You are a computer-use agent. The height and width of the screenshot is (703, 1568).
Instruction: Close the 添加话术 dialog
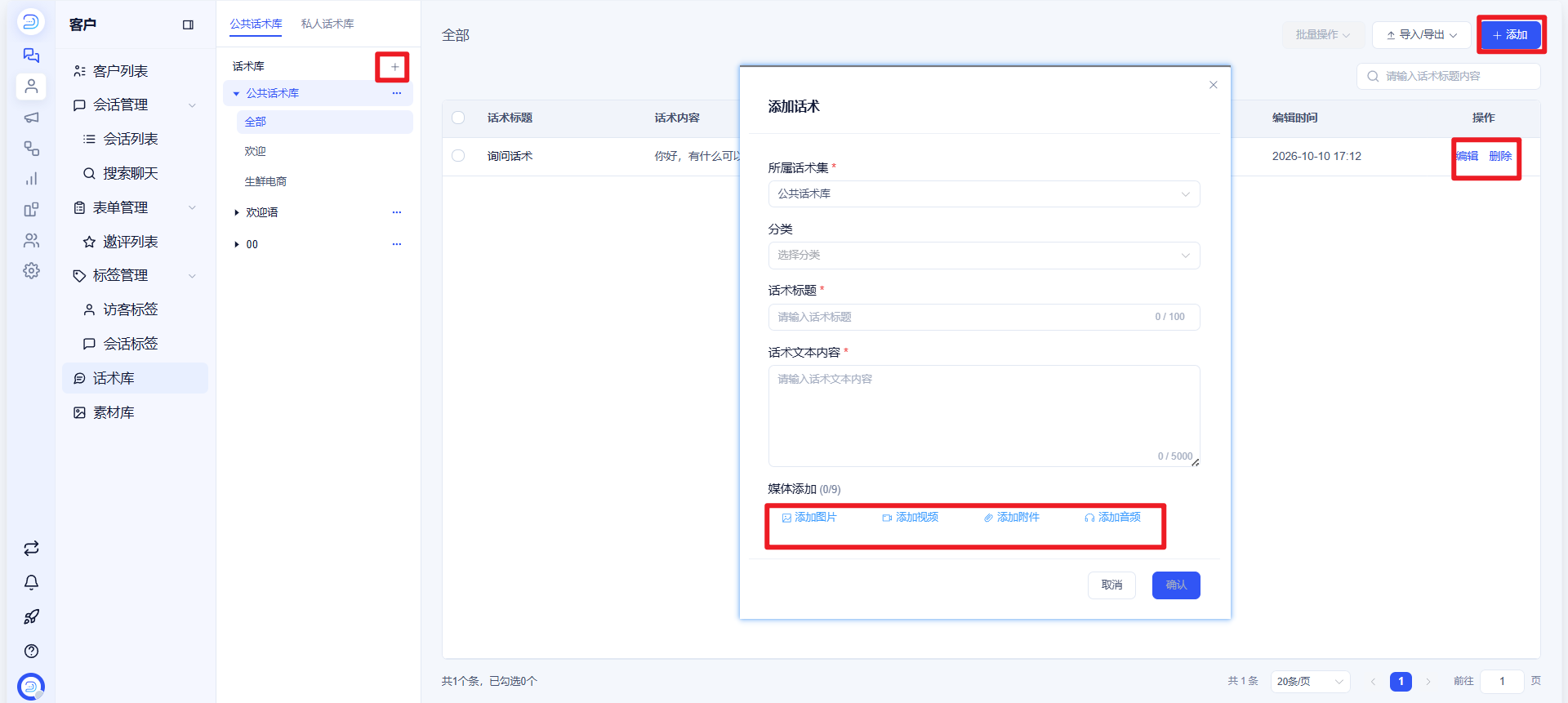click(x=1214, y=85)
